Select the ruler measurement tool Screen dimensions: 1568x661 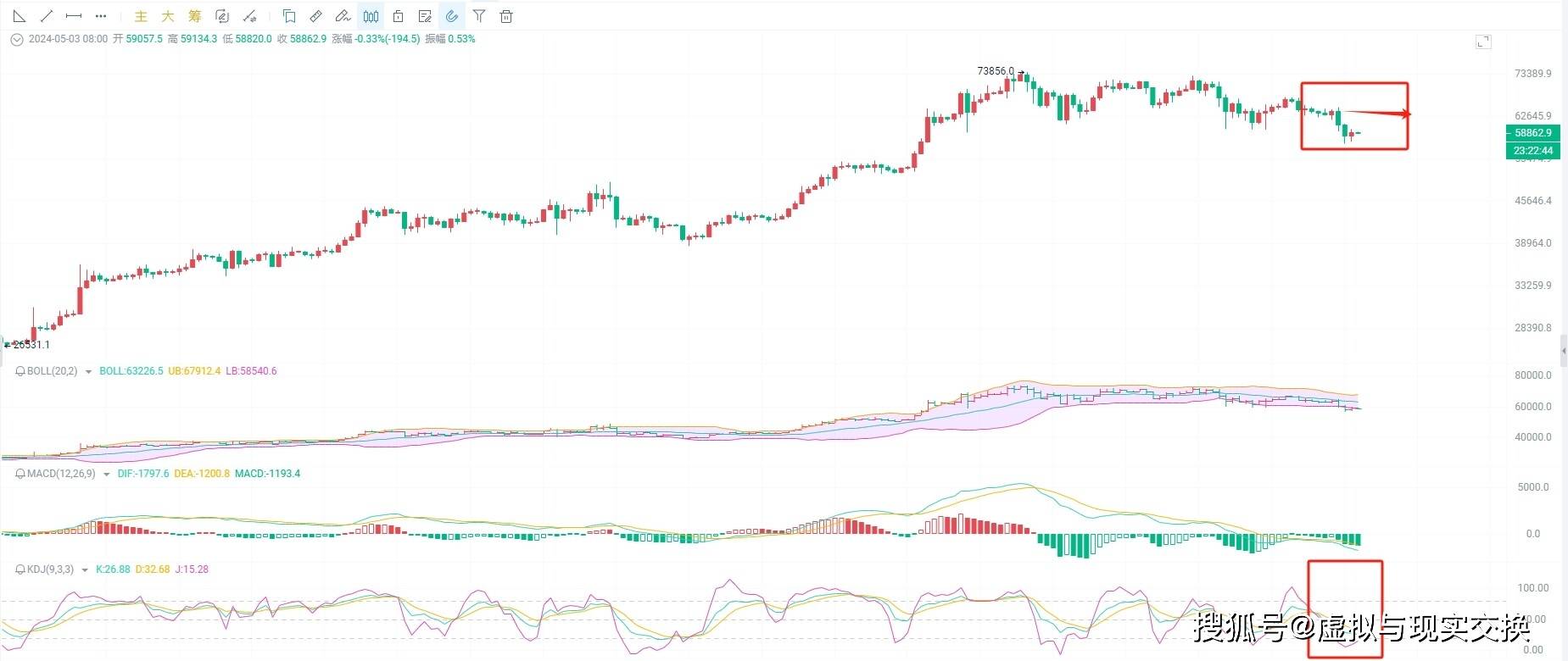[x=316, y=16]
